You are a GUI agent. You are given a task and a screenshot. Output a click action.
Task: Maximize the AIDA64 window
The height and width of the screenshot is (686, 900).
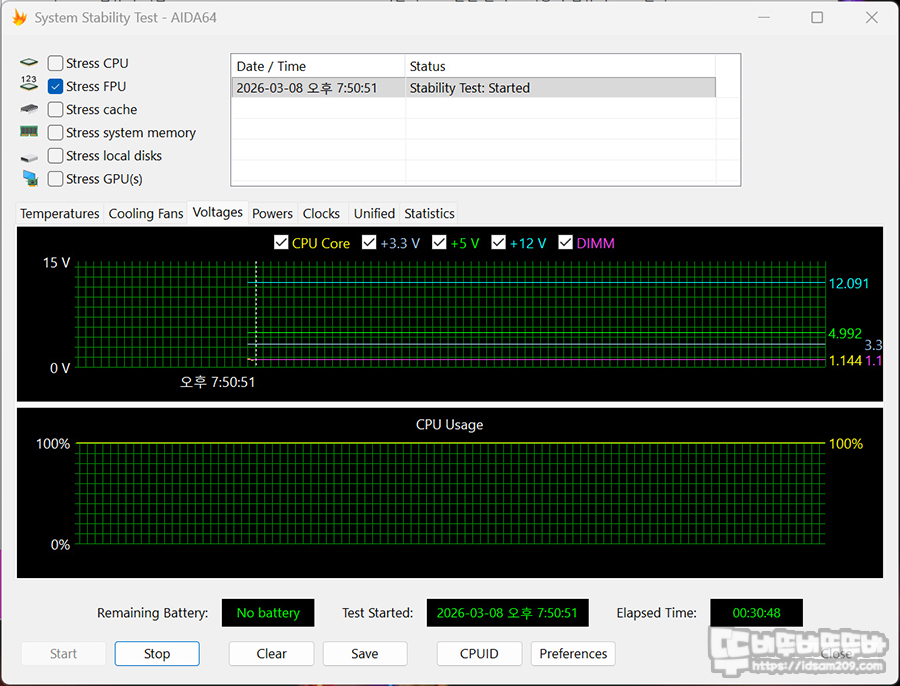[x=817, y=18]
